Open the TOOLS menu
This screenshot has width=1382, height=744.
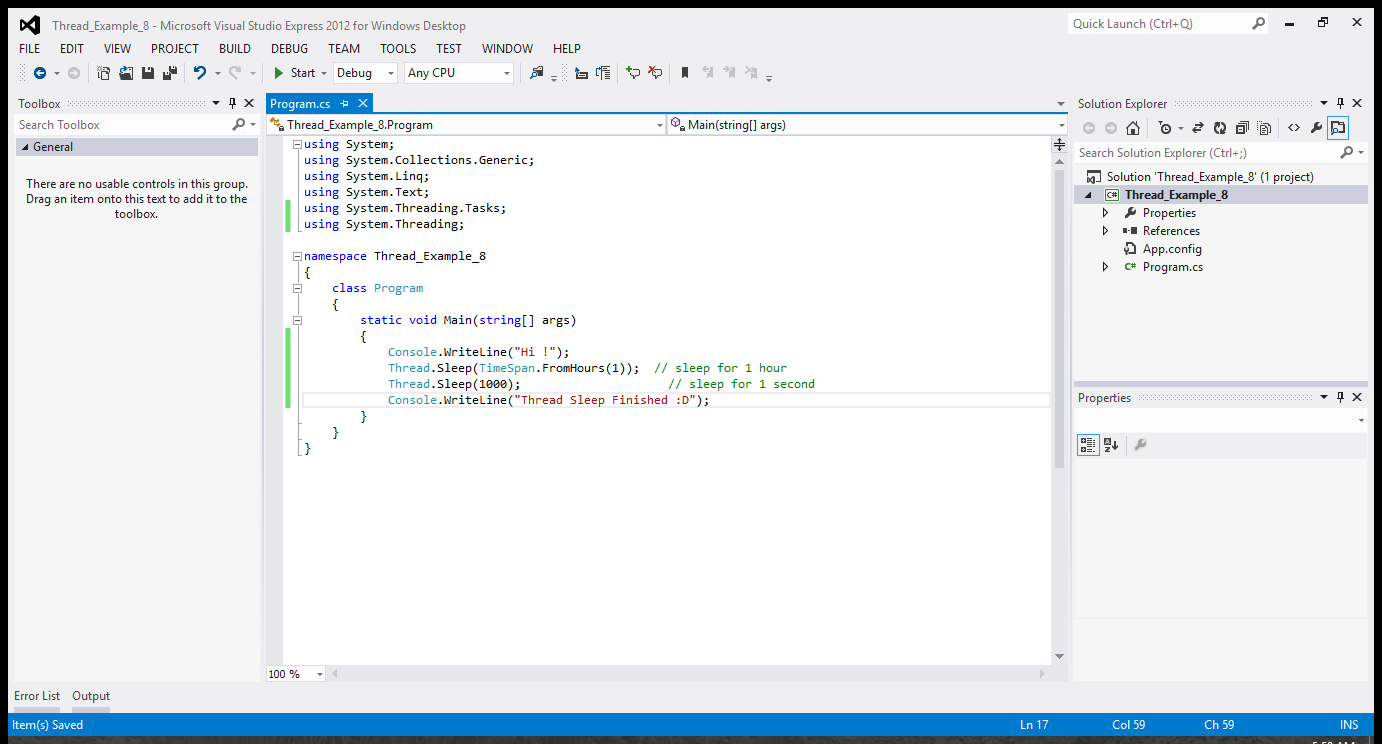(398, 48)
